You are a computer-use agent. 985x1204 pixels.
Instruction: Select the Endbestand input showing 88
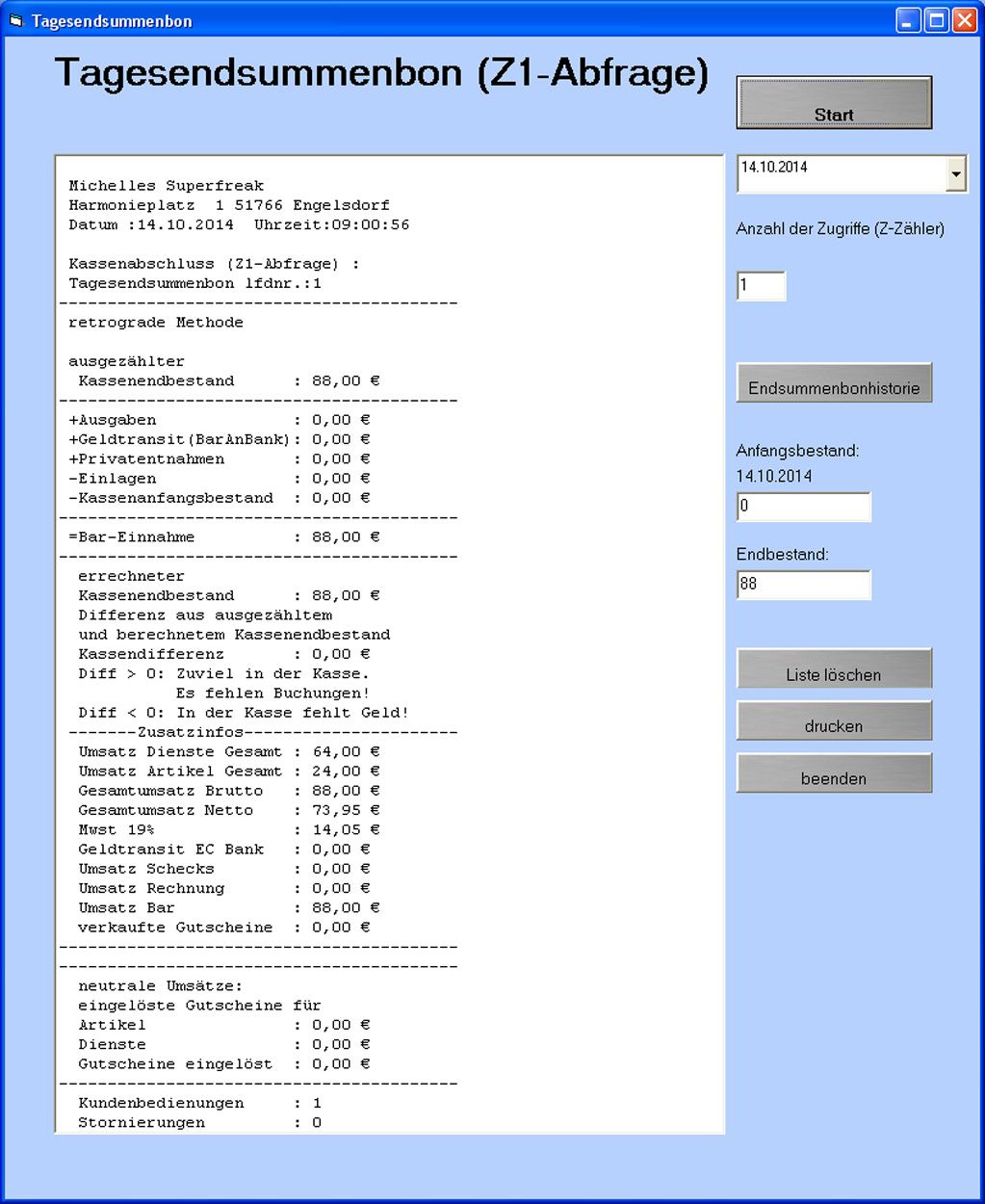click(x=803, y=585)
